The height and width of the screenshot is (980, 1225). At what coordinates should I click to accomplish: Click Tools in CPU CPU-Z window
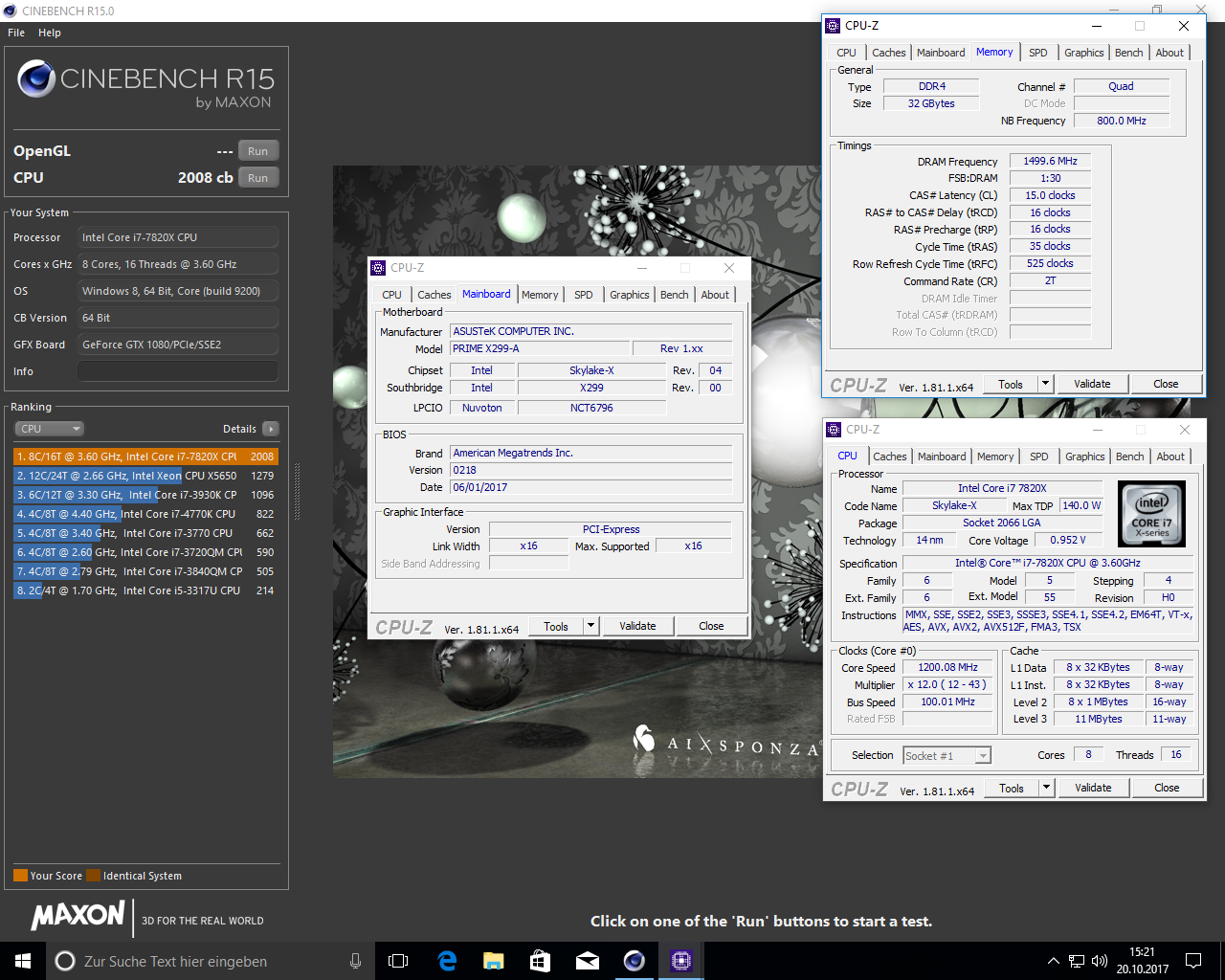[1012, 788]
